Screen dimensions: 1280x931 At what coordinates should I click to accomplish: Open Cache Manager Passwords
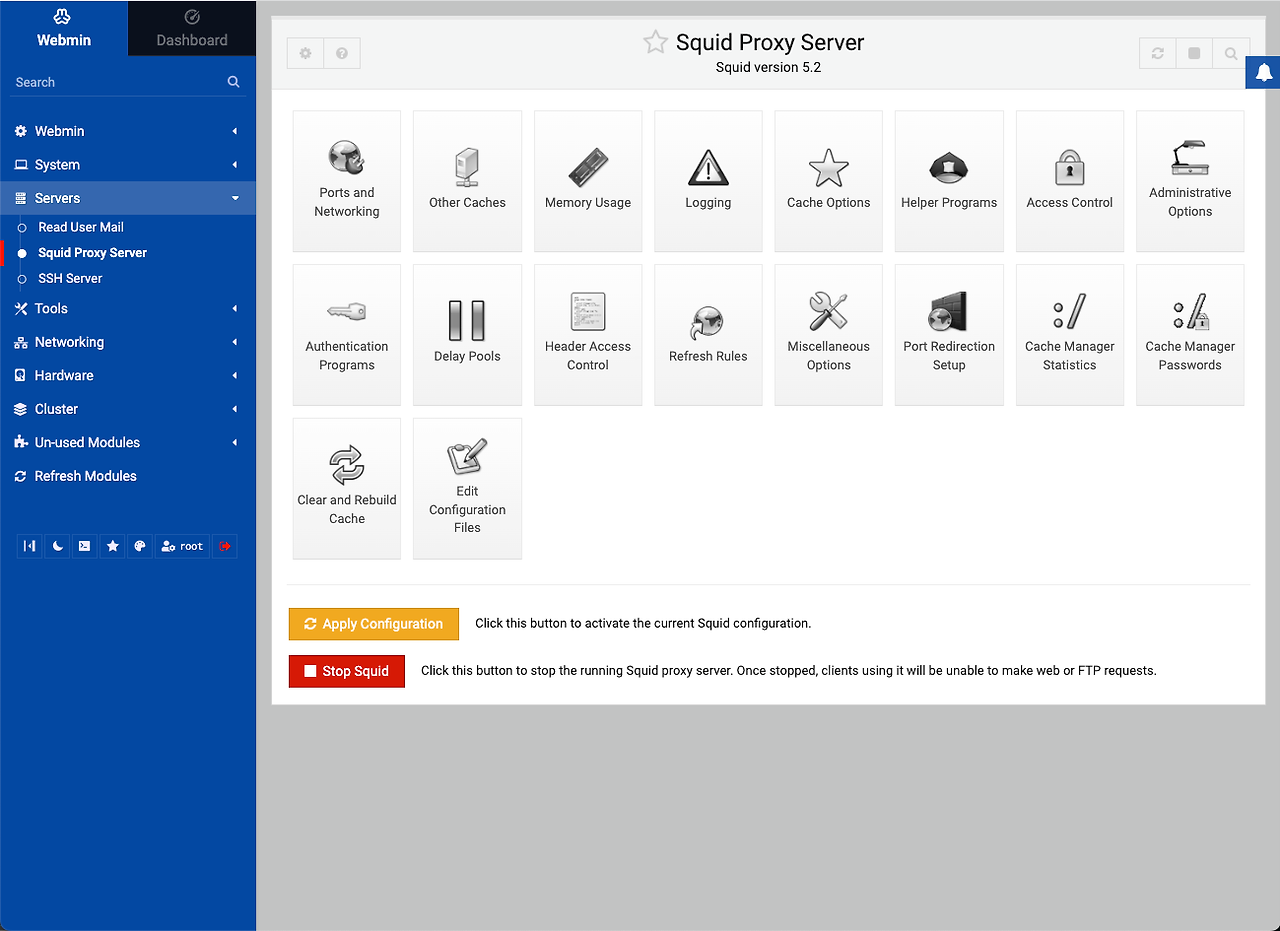click(1190, 335)
